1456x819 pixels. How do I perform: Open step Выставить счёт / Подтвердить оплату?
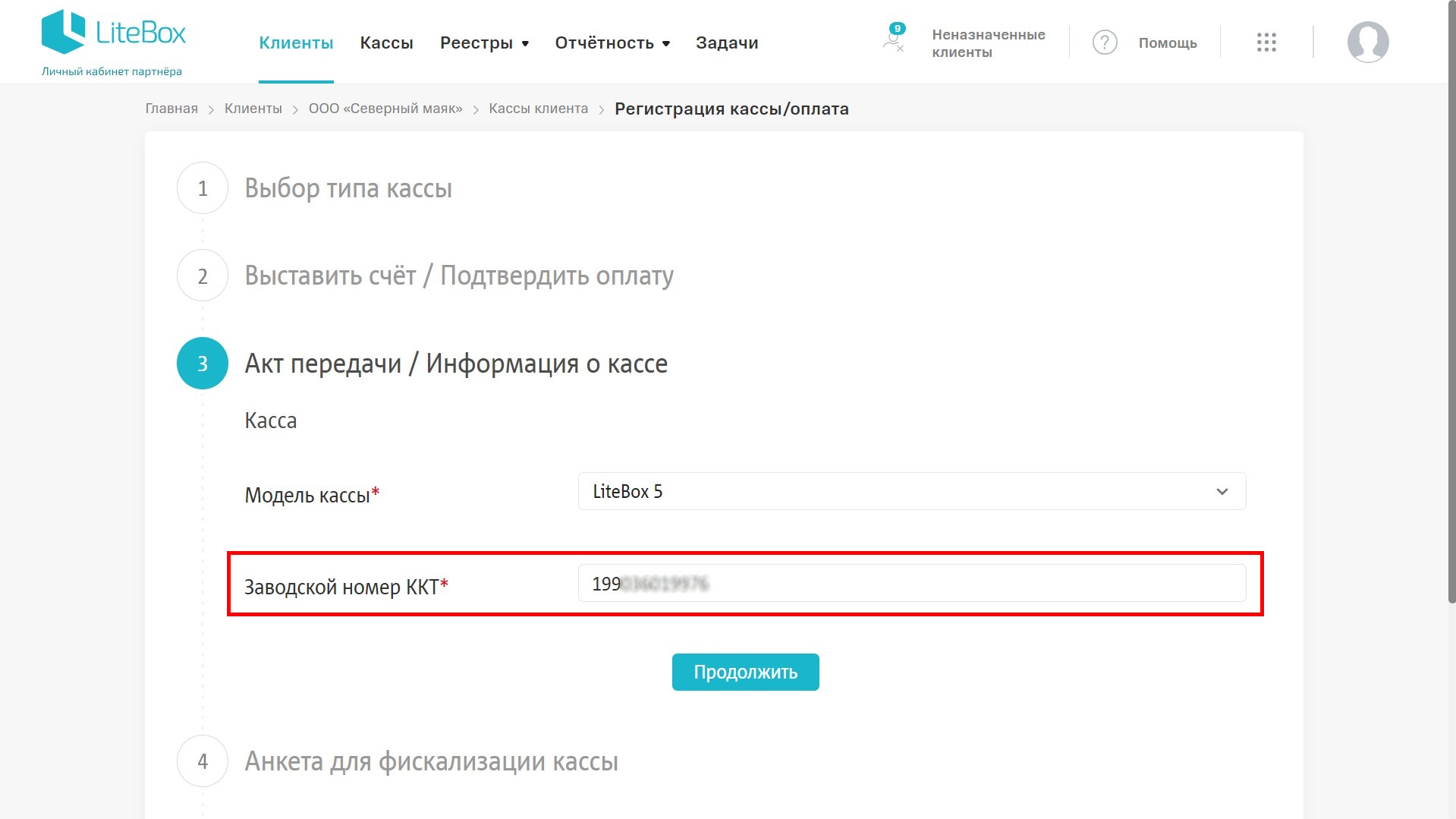(x=459, y=276)
